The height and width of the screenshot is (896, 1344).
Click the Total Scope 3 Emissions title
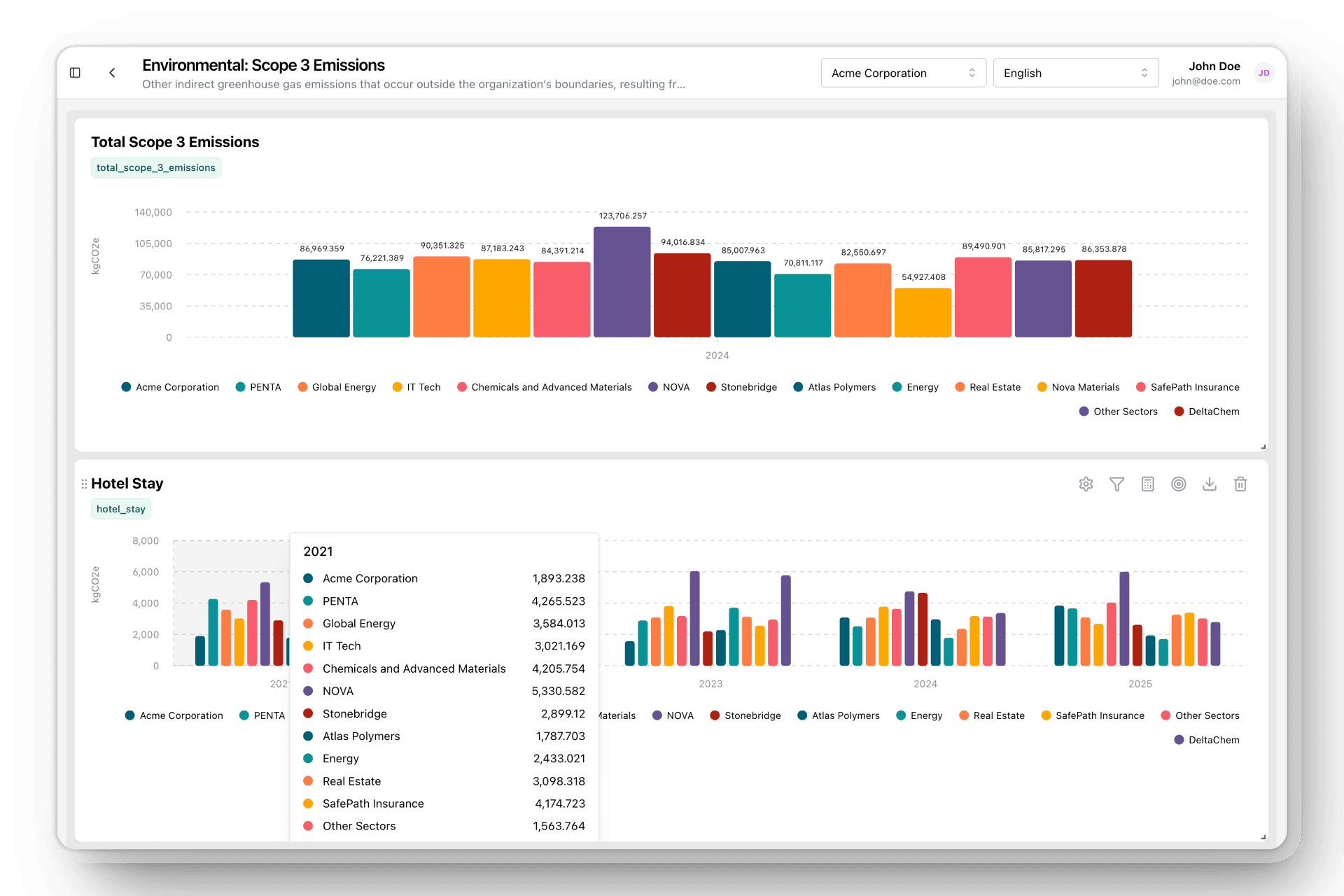175,141
